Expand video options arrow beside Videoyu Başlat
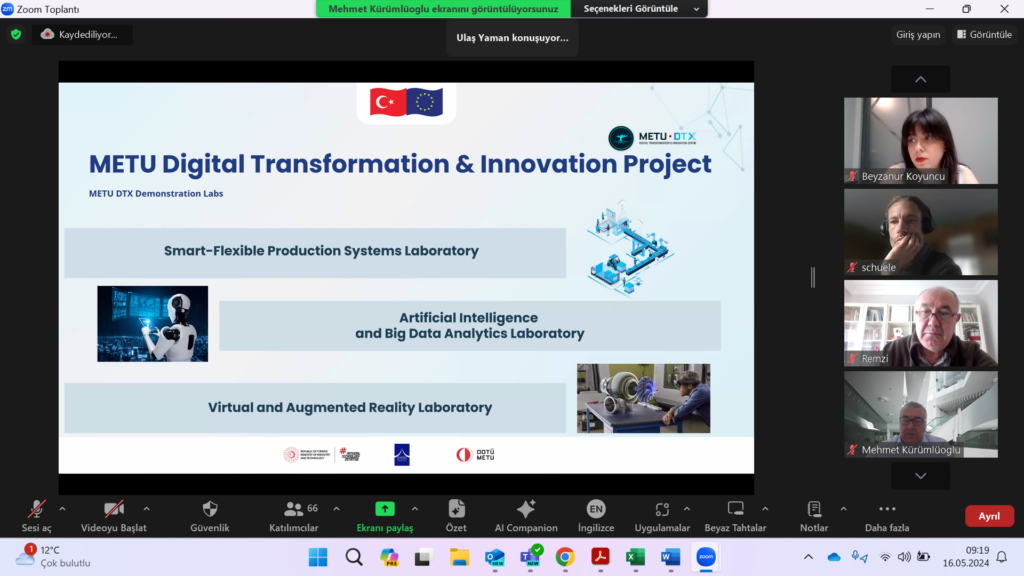This screenshot has height=576, width=1024. 146,509
